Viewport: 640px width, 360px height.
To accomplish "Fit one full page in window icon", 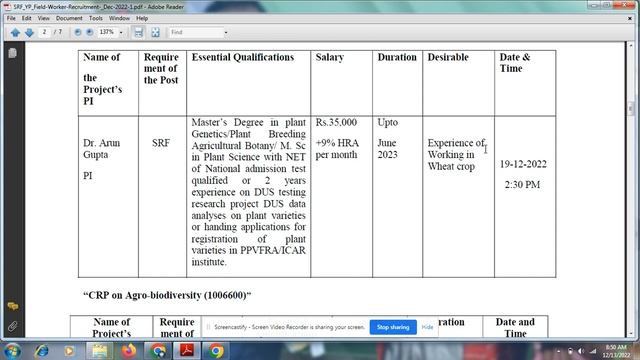I will 156,32.
